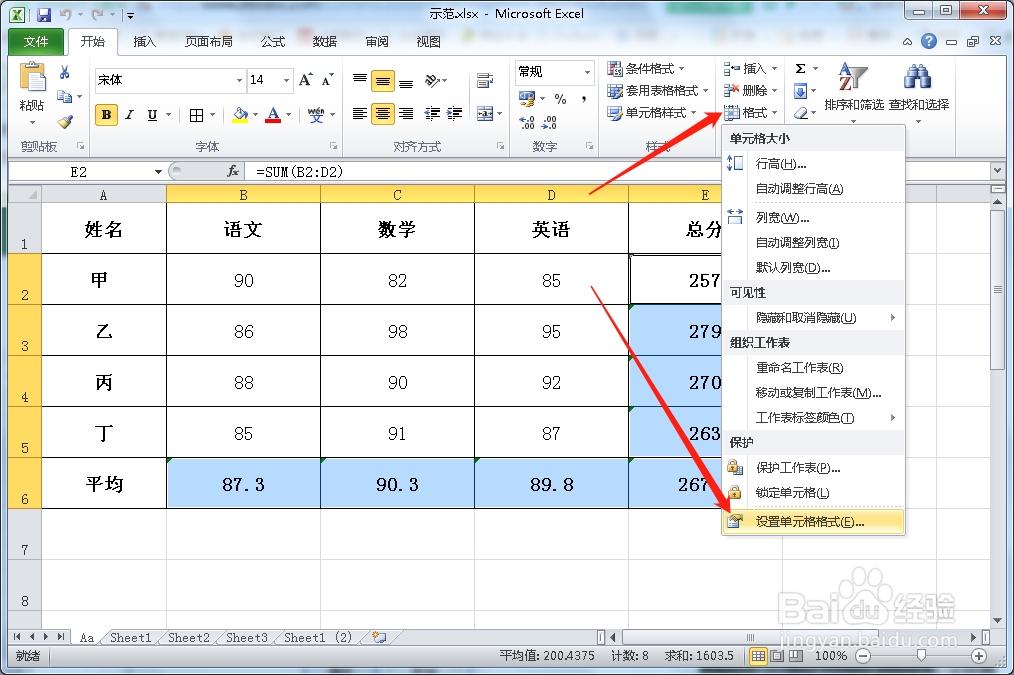1014x675 pixels.
Task: Click zoom out minus button
Action: (863, 656)
